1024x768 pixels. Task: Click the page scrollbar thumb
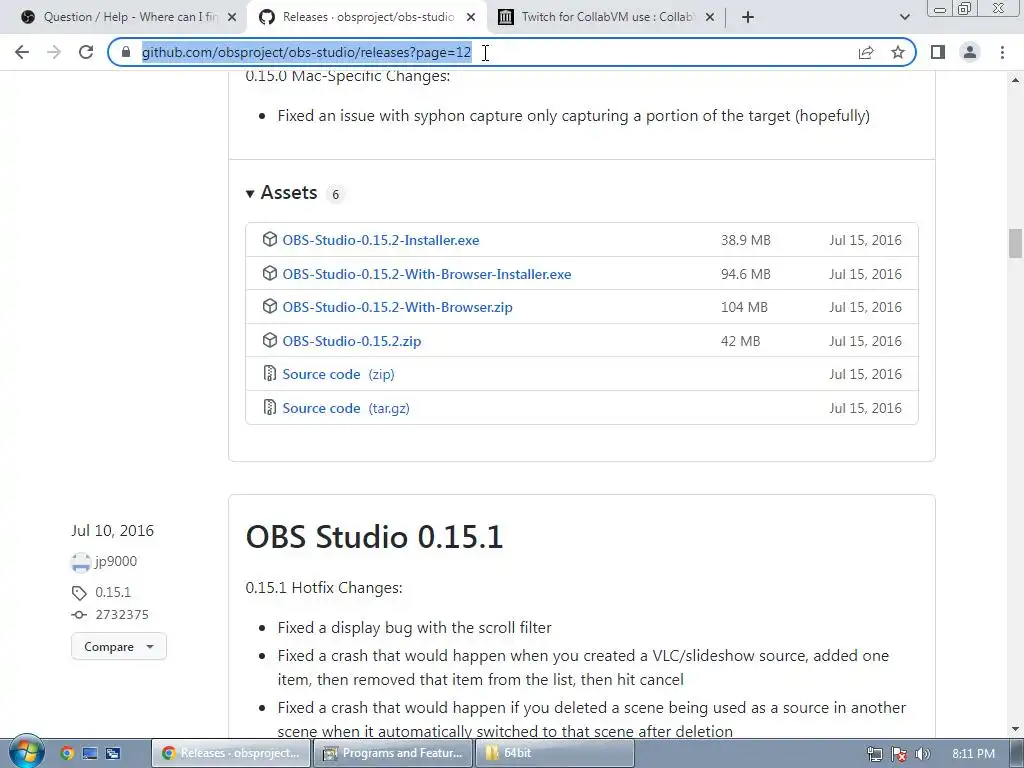click(1015, 243)
